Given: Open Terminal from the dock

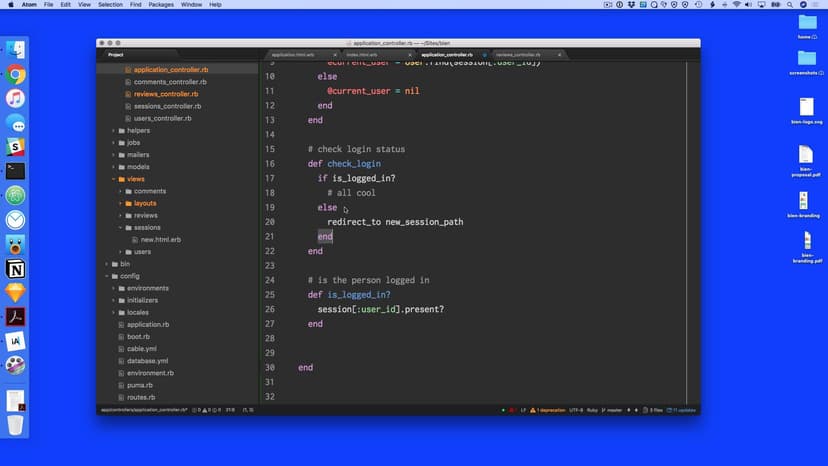Looking at the screenshot, I should tap(15, 171).
